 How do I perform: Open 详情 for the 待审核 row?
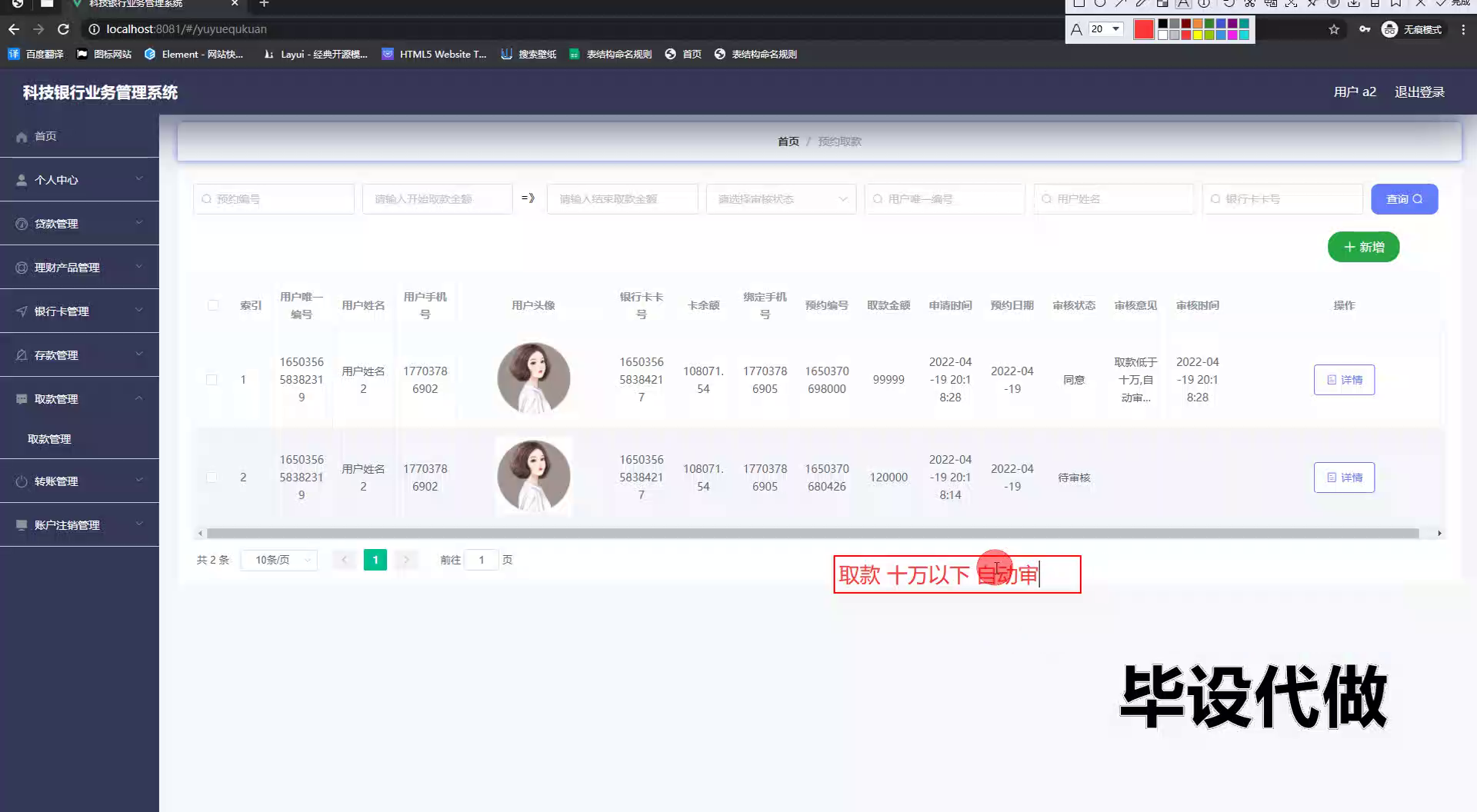click(x=1344, y=478)
